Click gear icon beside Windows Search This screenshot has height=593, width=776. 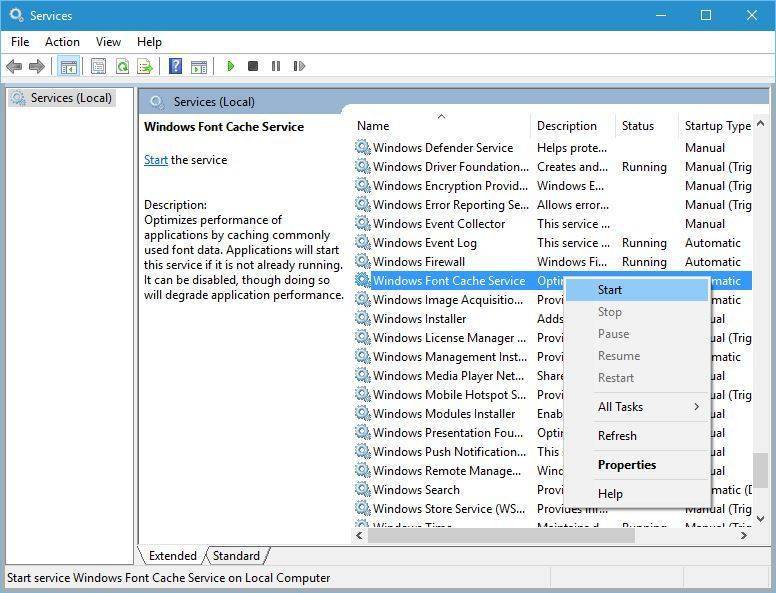(x=363, y=489)
